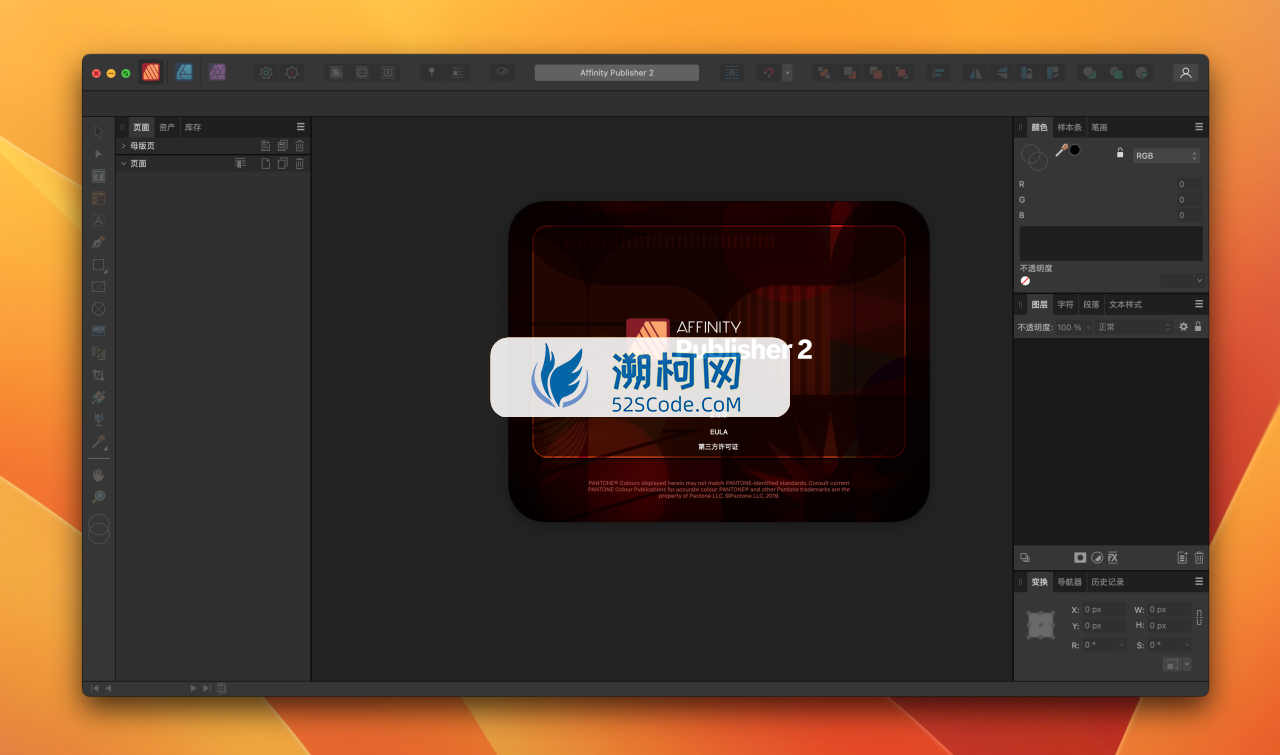Select the Rectangle shape tool
Screen dimensions: 1280x755
click(x=98, y=265)
